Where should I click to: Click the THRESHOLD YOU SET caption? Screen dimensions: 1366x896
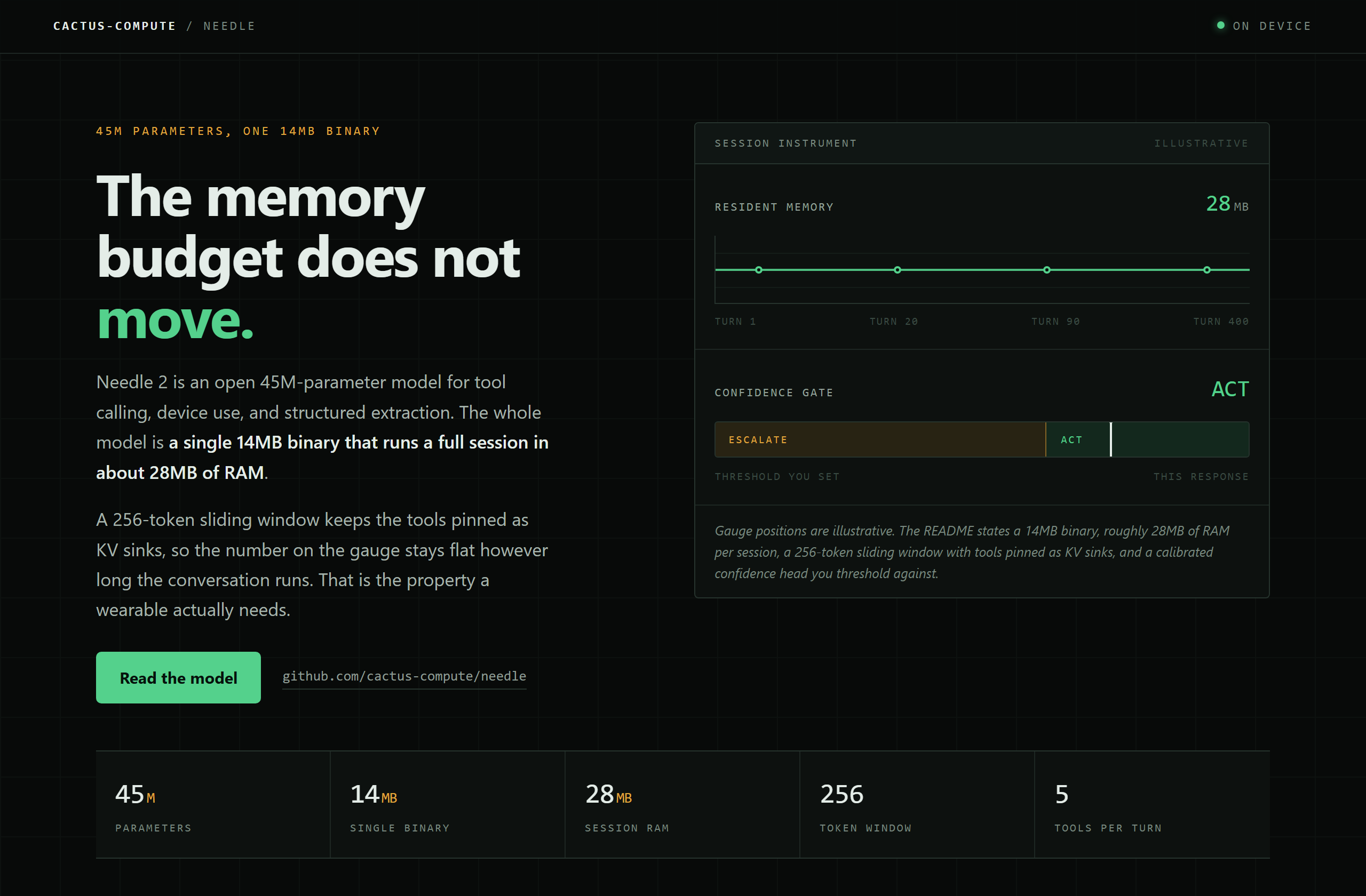[x=777, y=477]
